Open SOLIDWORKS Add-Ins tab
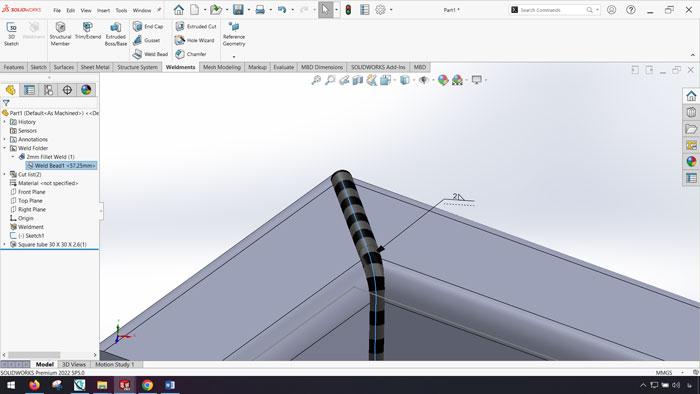 pos(378,67)
